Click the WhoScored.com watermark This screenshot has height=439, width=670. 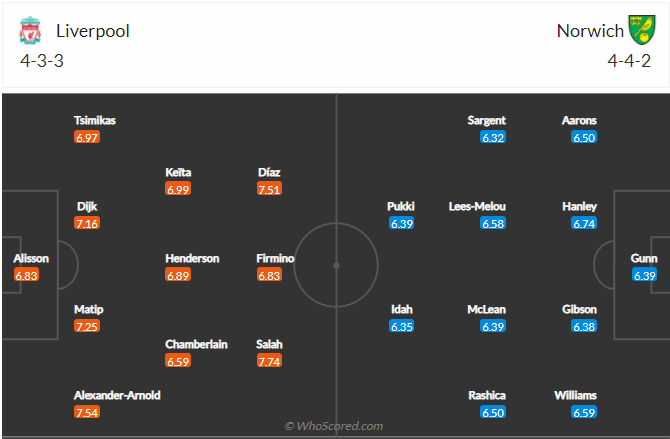pos(334,426)
